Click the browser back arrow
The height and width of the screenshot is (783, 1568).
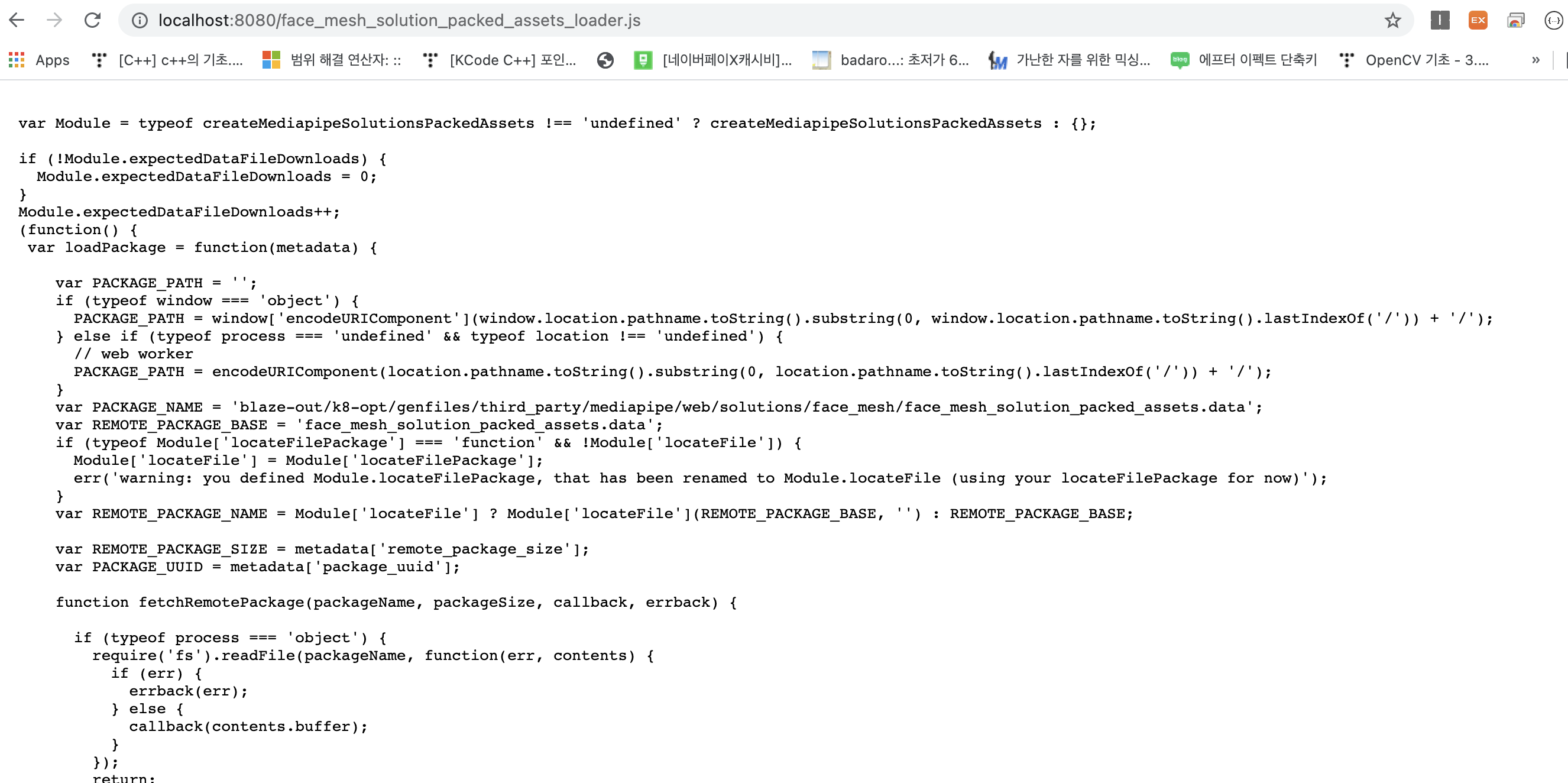pos(17,20)
